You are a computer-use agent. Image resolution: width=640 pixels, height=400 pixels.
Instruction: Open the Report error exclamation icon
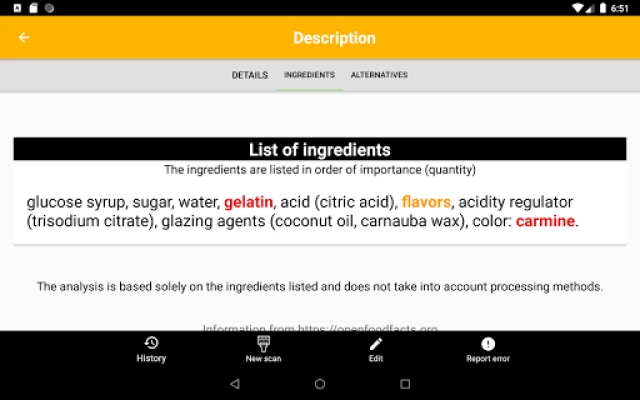click(488, 344)
